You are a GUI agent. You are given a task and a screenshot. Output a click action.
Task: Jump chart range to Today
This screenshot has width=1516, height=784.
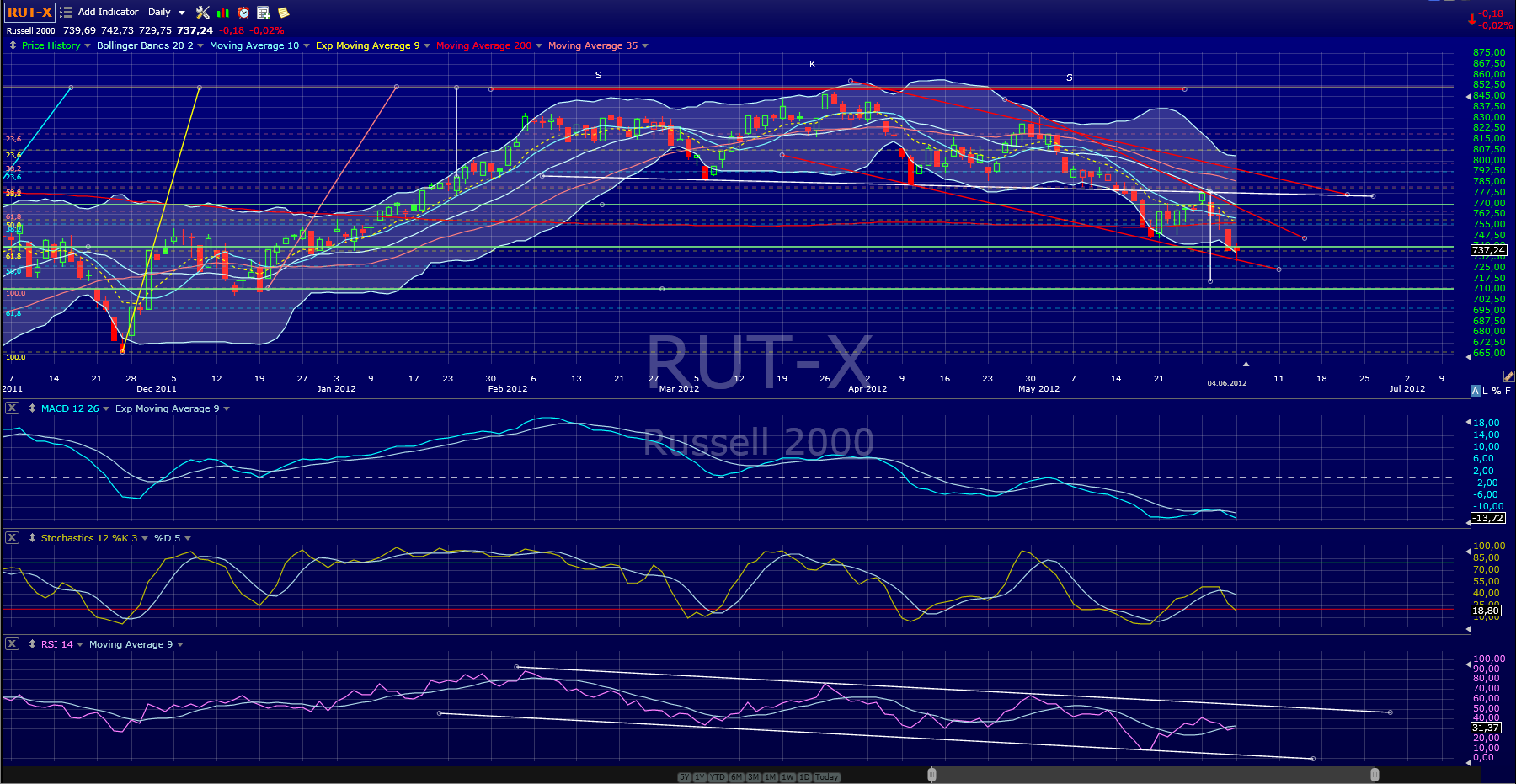point(827,777)
